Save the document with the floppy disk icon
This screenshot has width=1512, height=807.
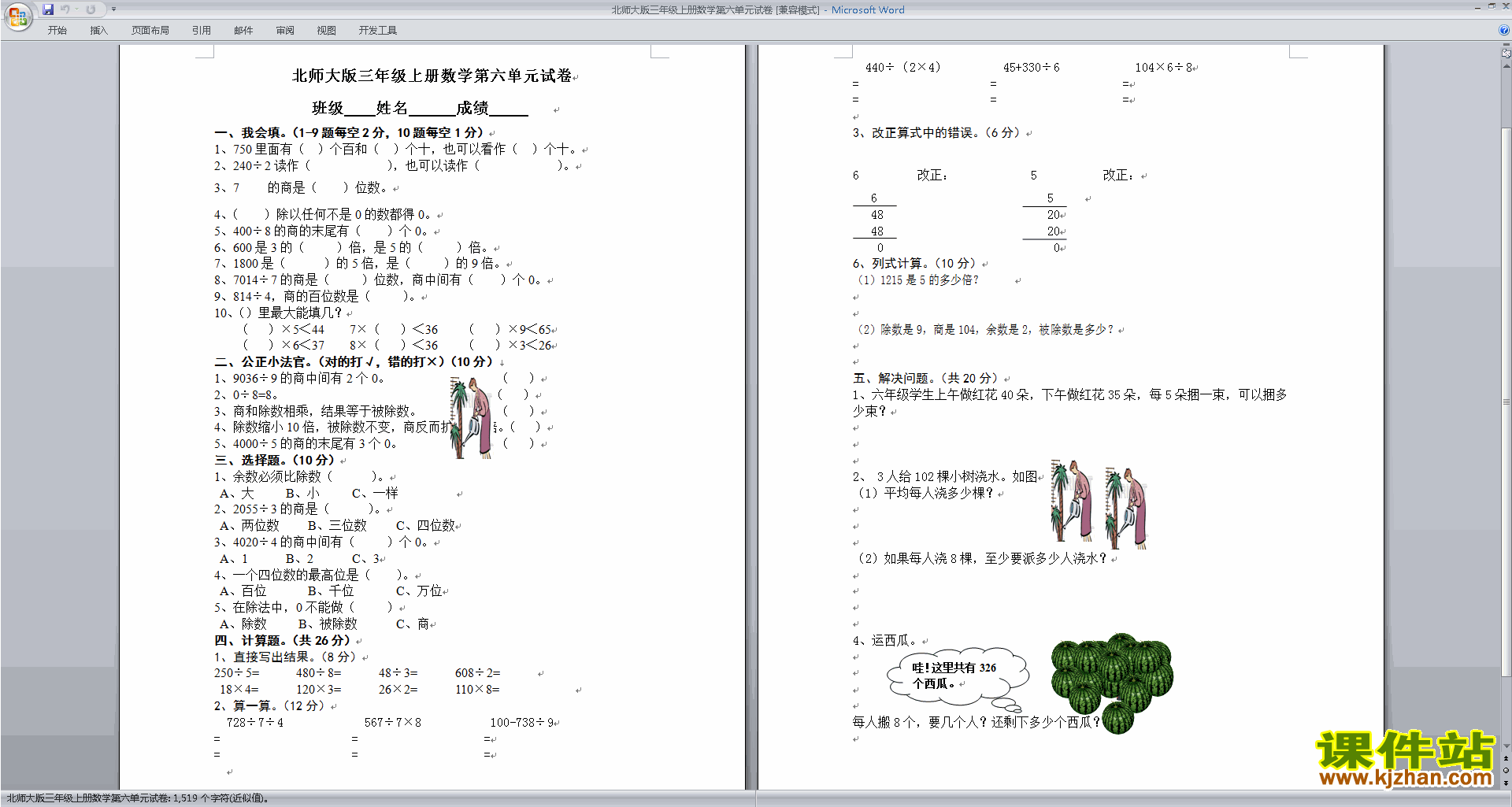point(48,9)
